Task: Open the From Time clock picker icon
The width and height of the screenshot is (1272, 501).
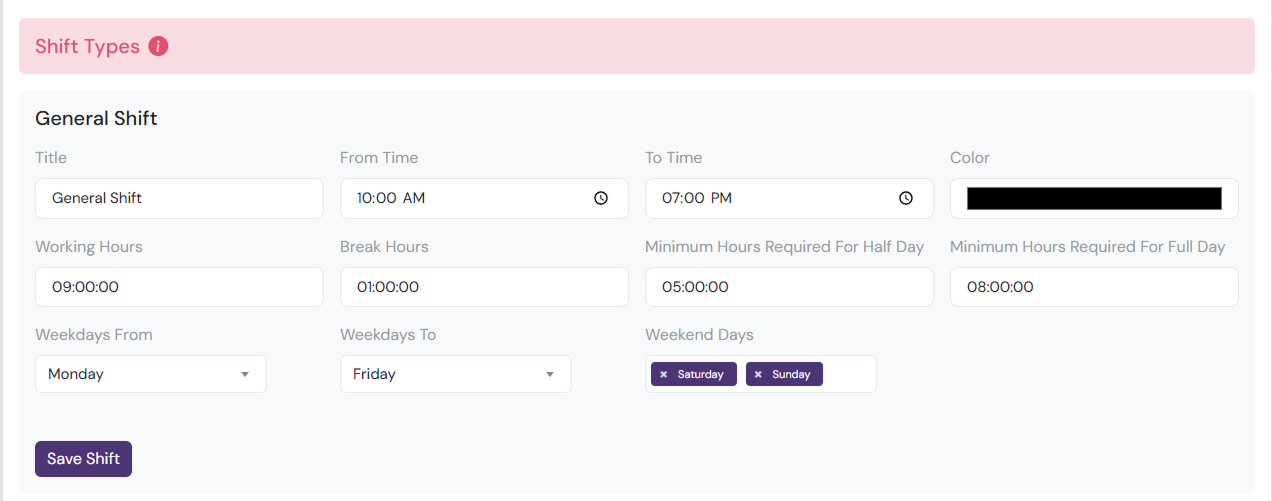Action: coord(601,198)
